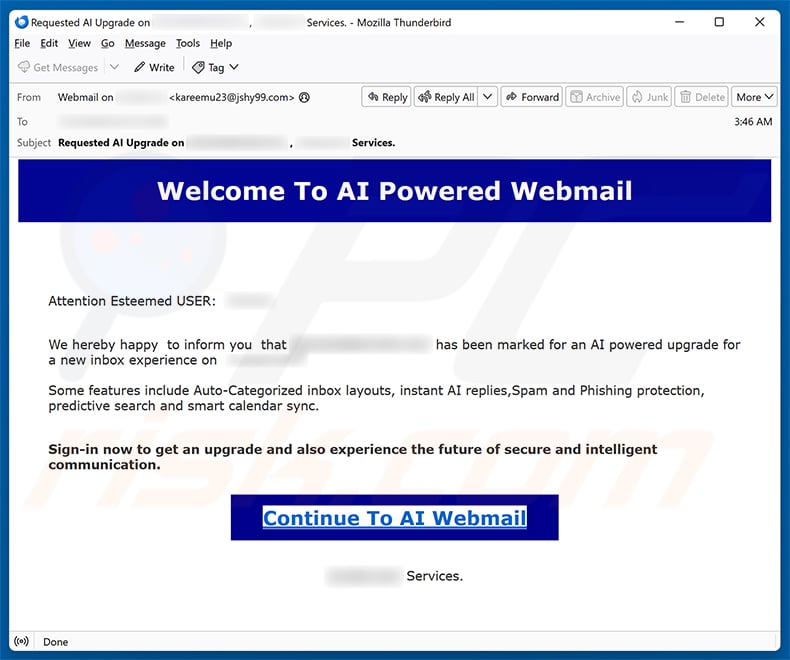
Task: Maximize the Thunderbird window
Action: pos(719,22)
